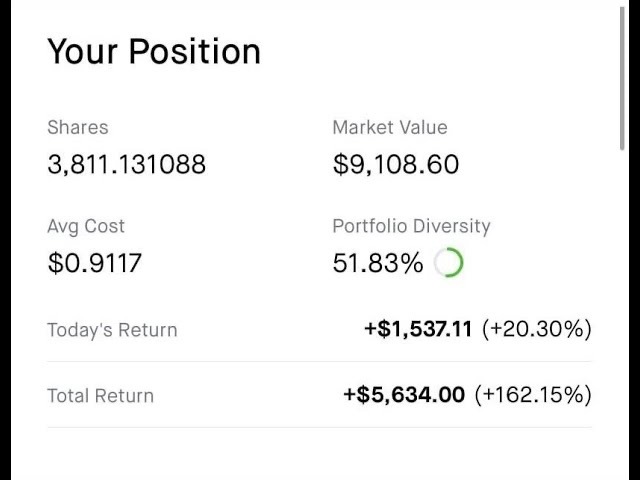
Task: Click the Portfolio Diversity ring icon
Action: (x=449, y=263)
